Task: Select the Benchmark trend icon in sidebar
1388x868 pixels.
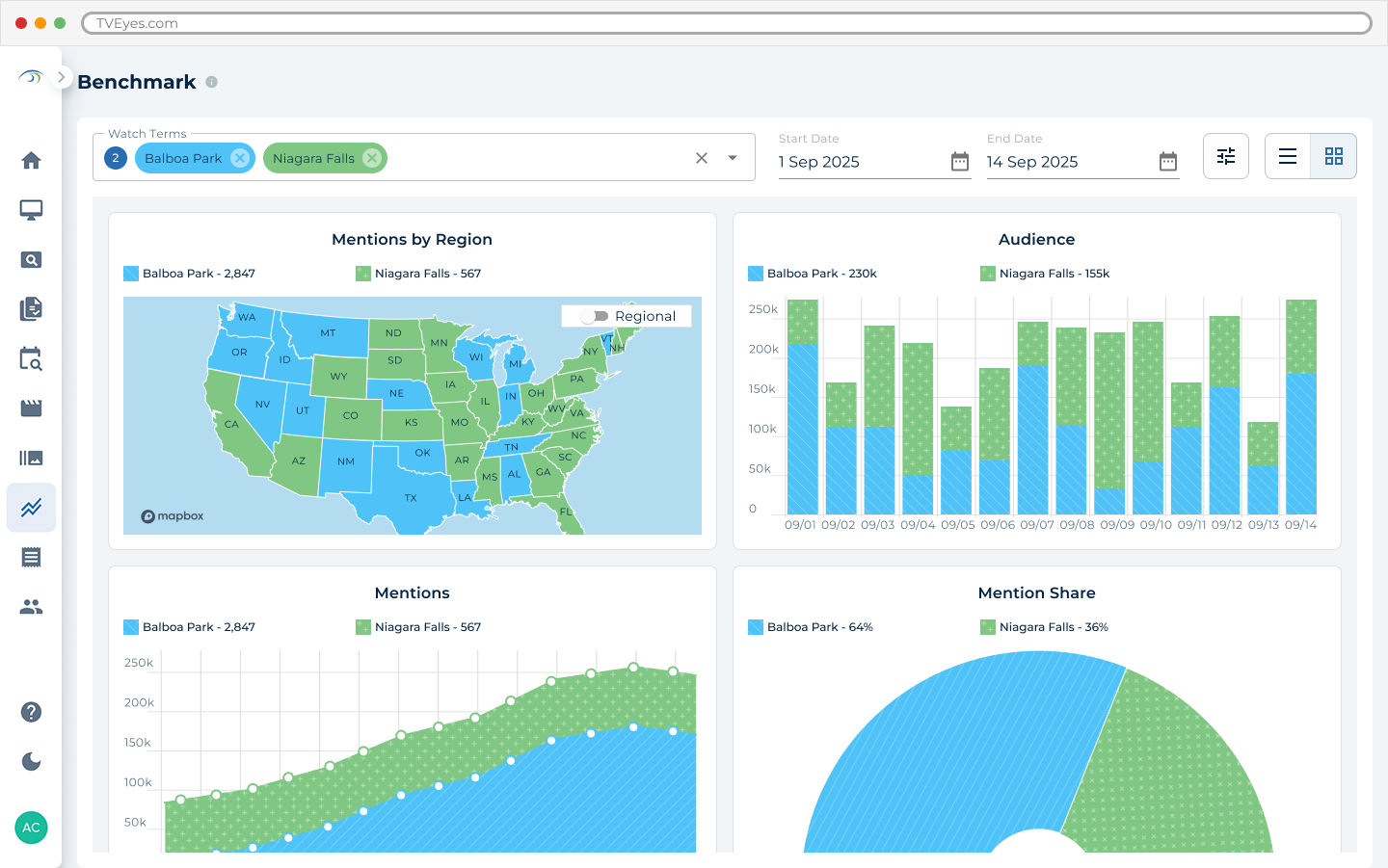Action: (x=31, y=508)
